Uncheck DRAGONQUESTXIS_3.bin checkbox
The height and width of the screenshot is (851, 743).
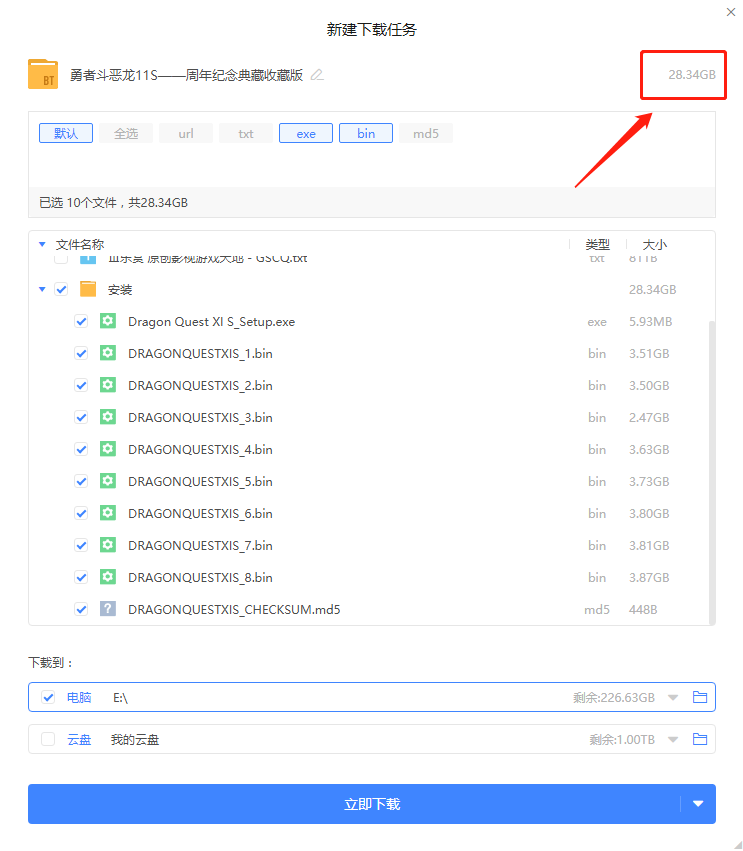[x=81, y=417]
